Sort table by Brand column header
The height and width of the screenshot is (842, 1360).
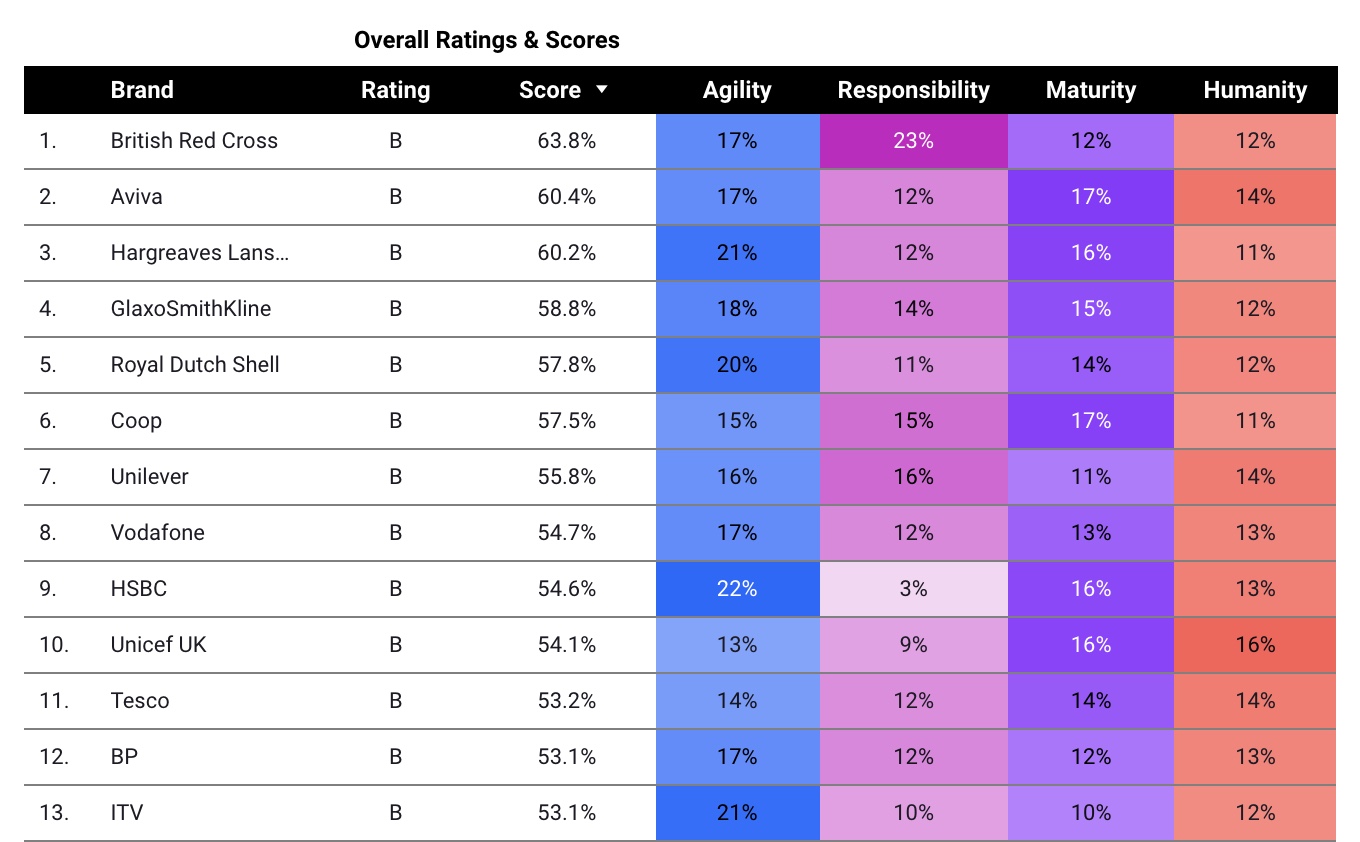(x=142, y=90)
